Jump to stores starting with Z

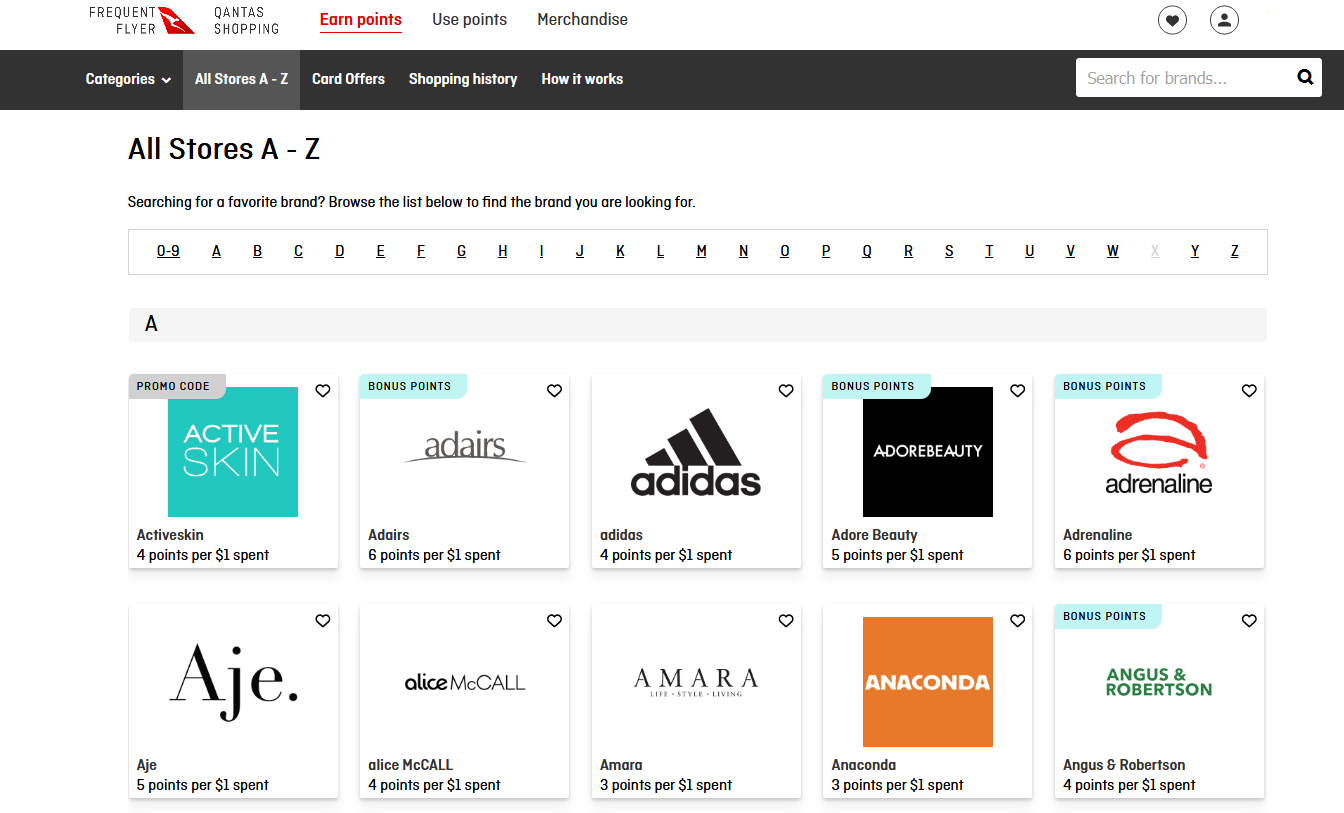(1234, 251)
